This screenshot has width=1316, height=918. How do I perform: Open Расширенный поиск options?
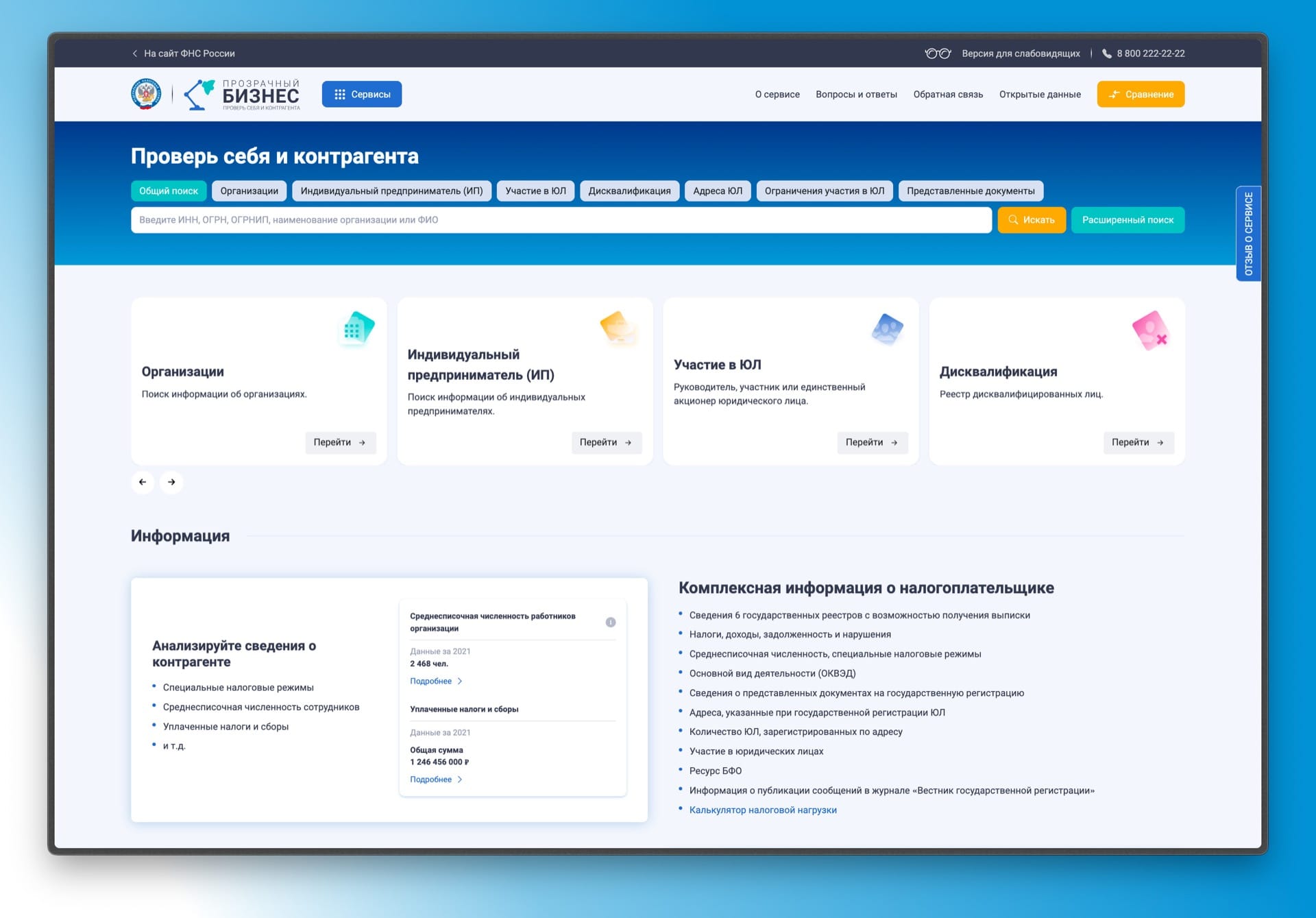1128,220
